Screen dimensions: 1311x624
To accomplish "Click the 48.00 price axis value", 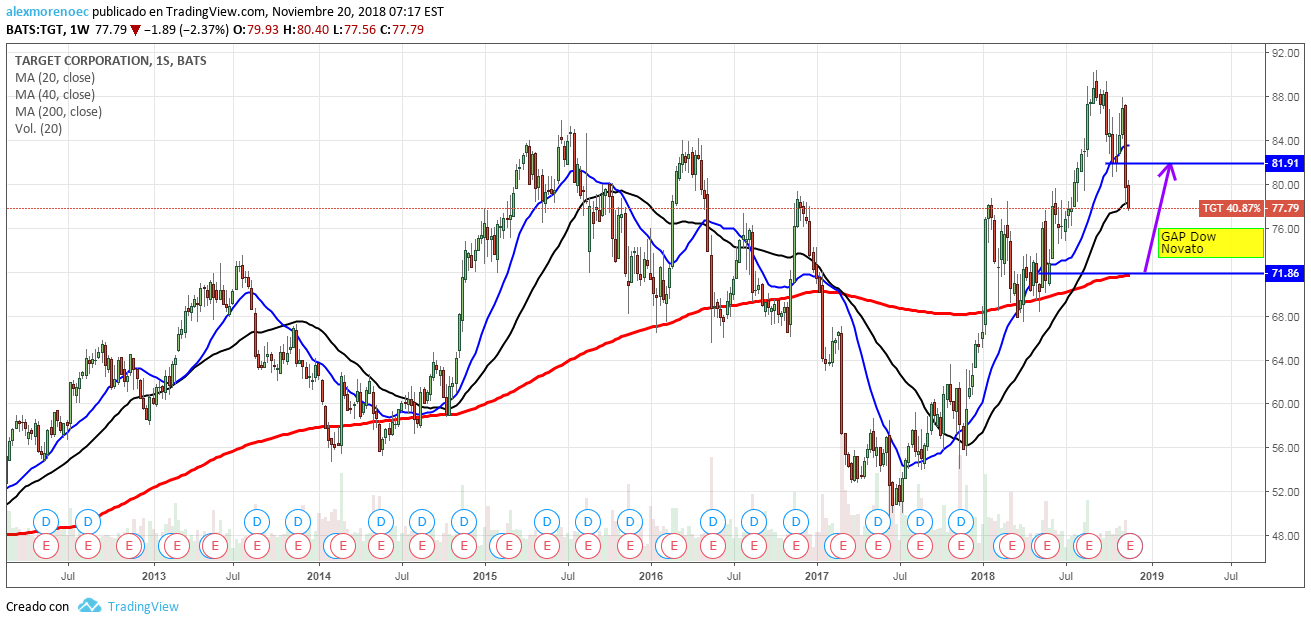I will [x=1284, y=536].
